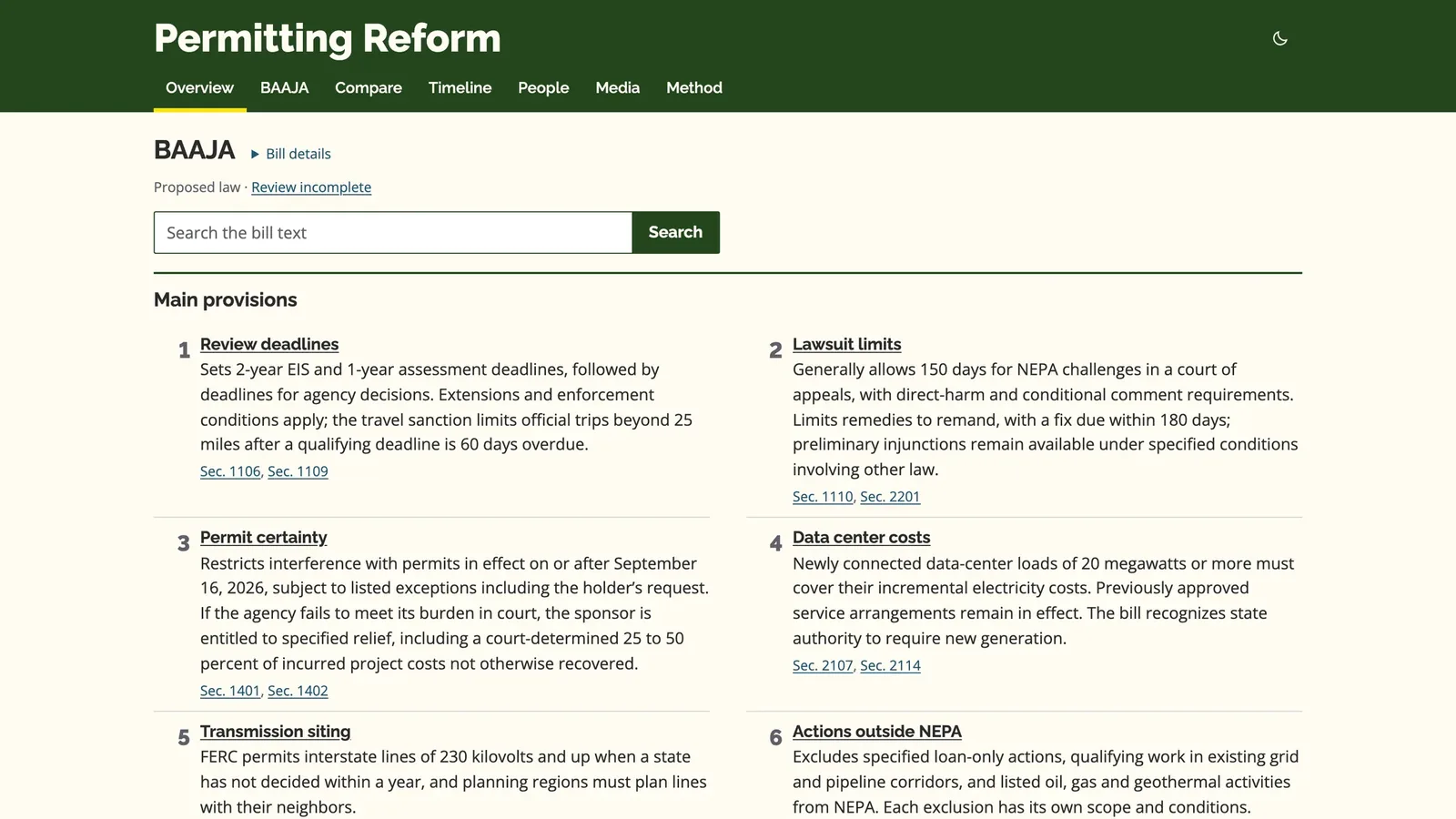Follow the Sec. 2107 link
This screenshot has height=819, width=1456.
tap(823, 665)
